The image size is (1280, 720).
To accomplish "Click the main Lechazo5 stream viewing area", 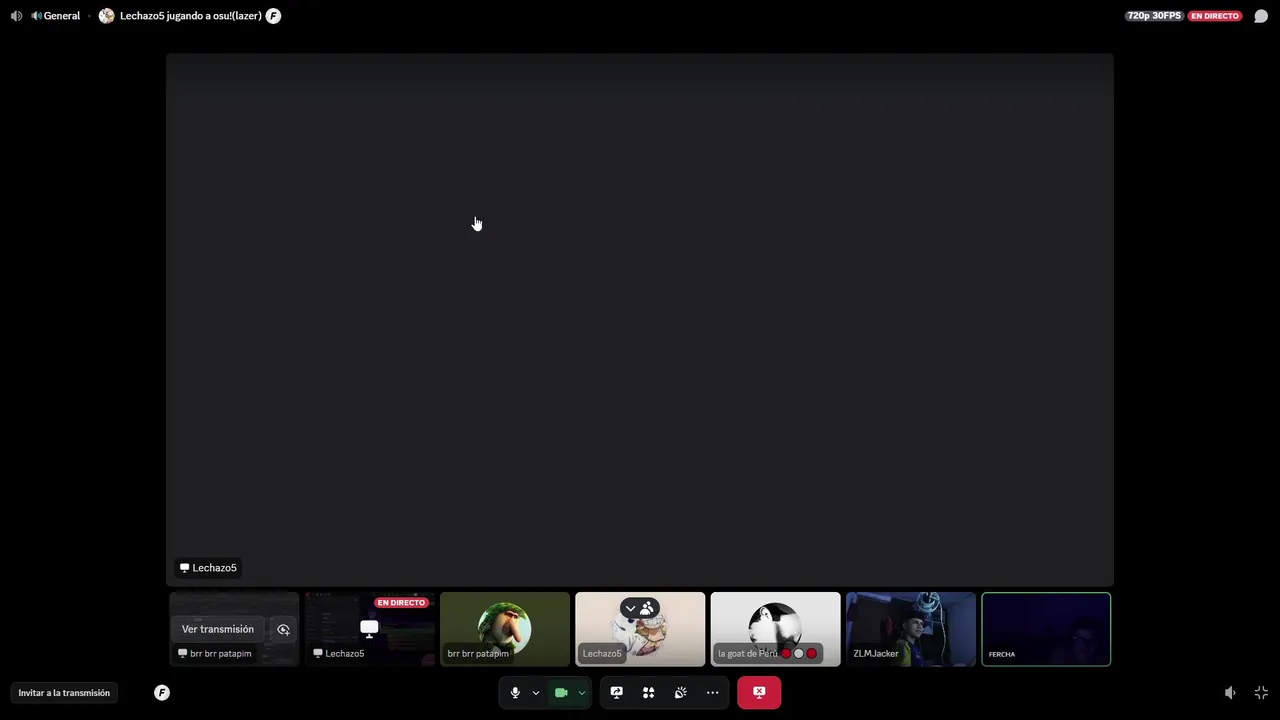I will tap(640, 320).
